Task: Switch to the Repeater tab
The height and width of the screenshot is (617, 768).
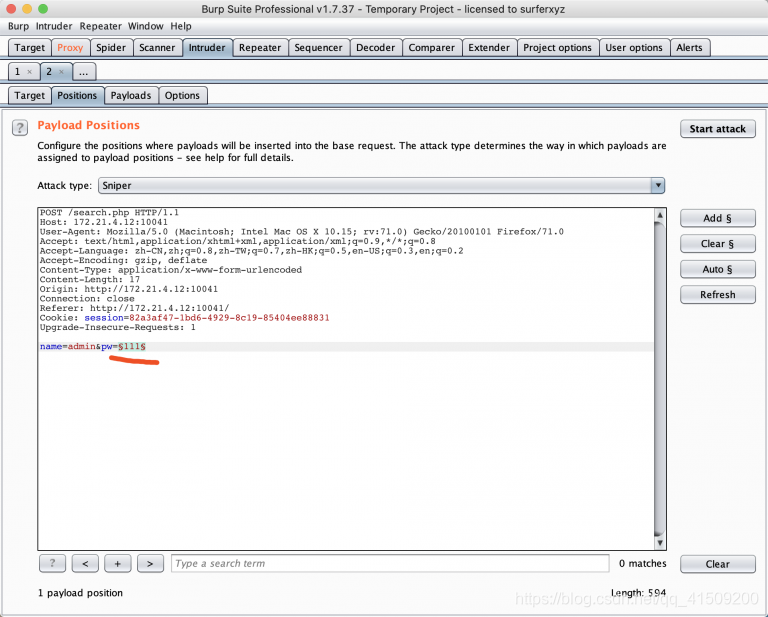Action: tap(260, 47)
